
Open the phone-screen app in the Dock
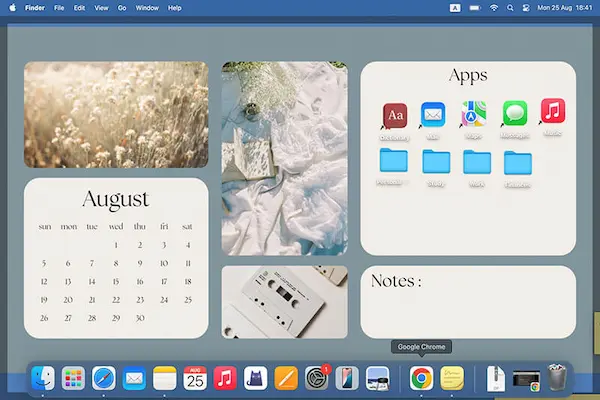[347, 378]
